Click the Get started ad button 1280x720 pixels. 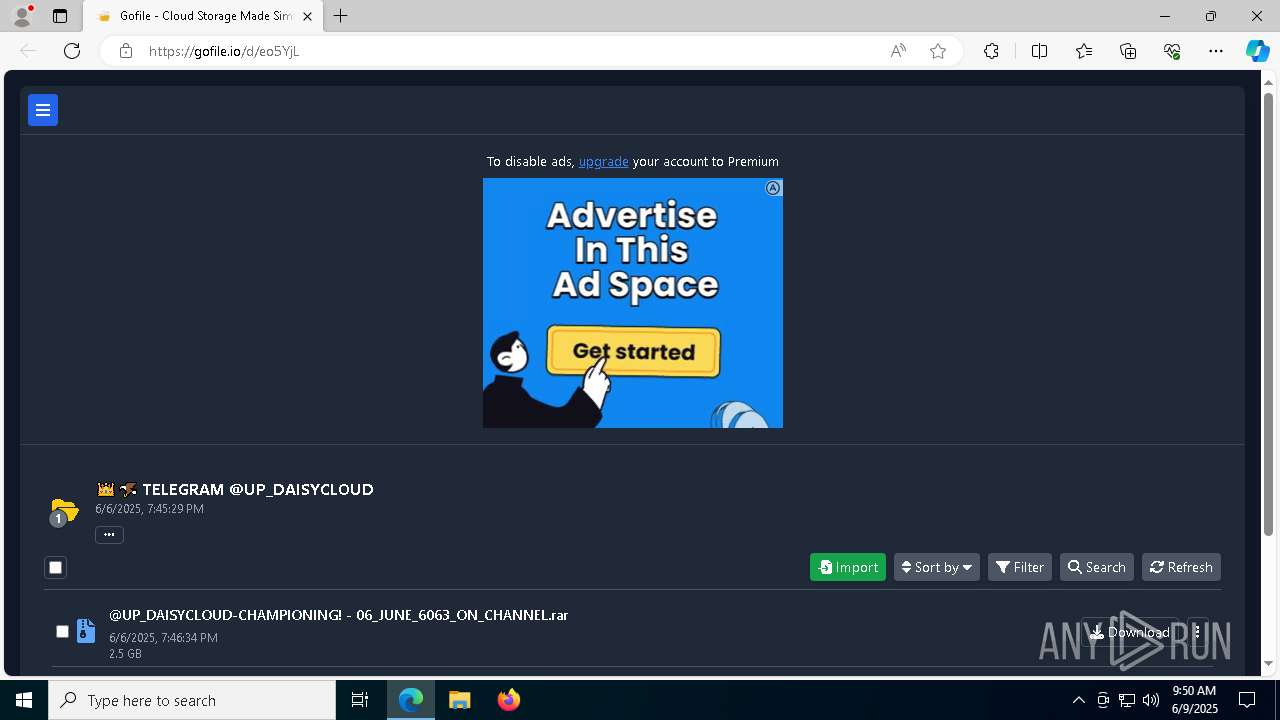[633, 352]
